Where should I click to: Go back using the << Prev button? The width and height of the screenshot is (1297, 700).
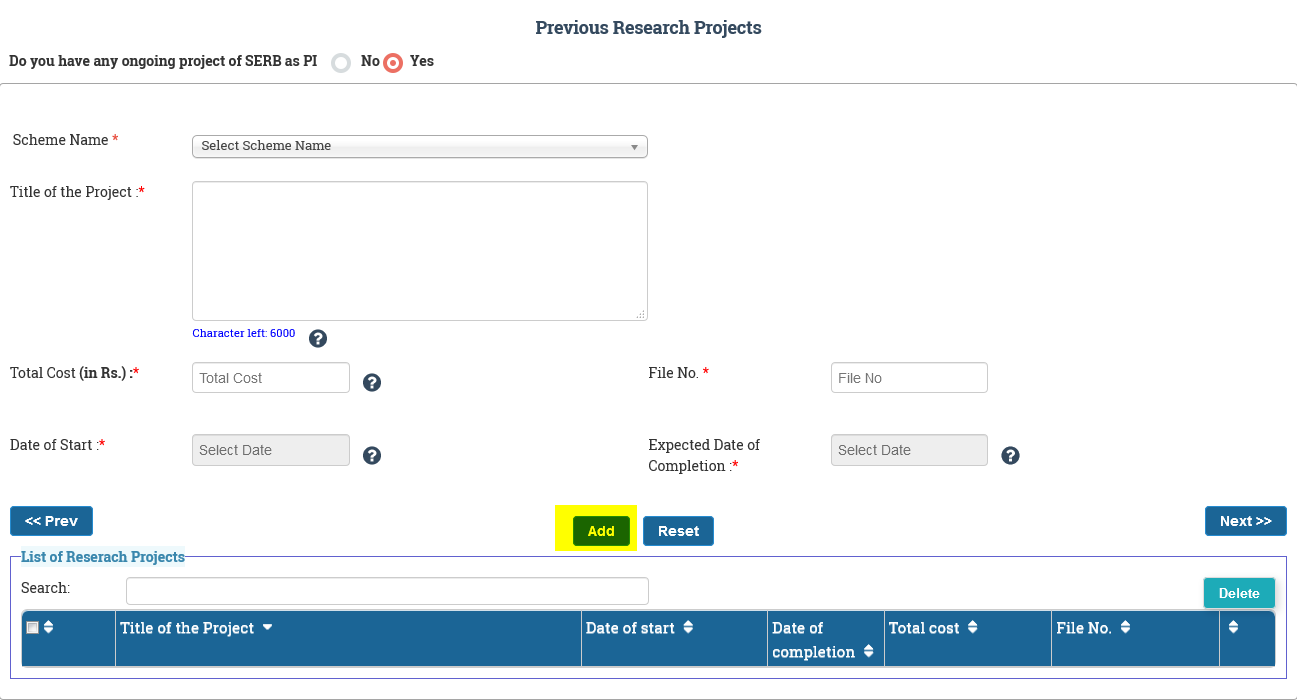pyautogui.click(x=51, y=521)
